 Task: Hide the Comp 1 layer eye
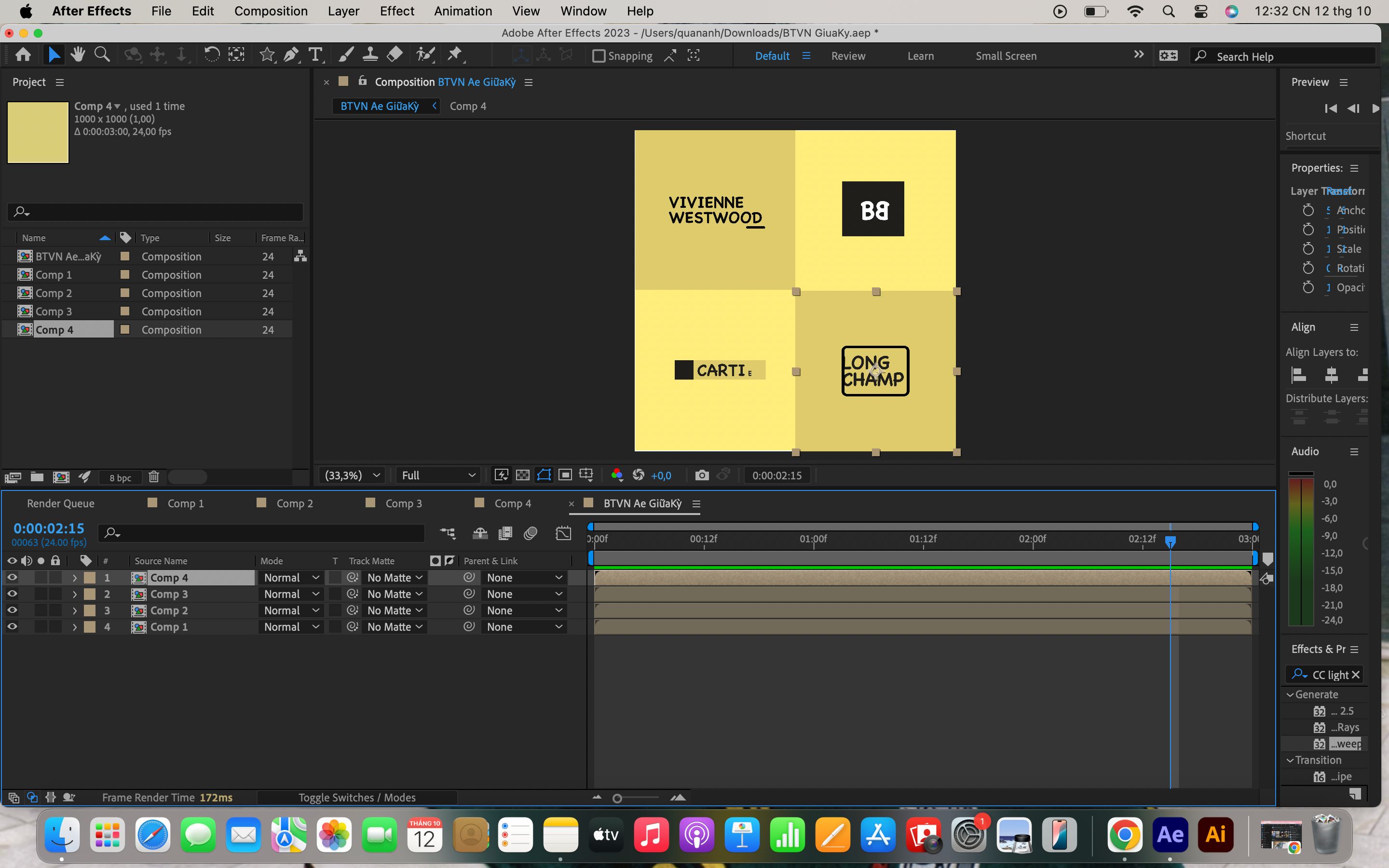(12, 627)
